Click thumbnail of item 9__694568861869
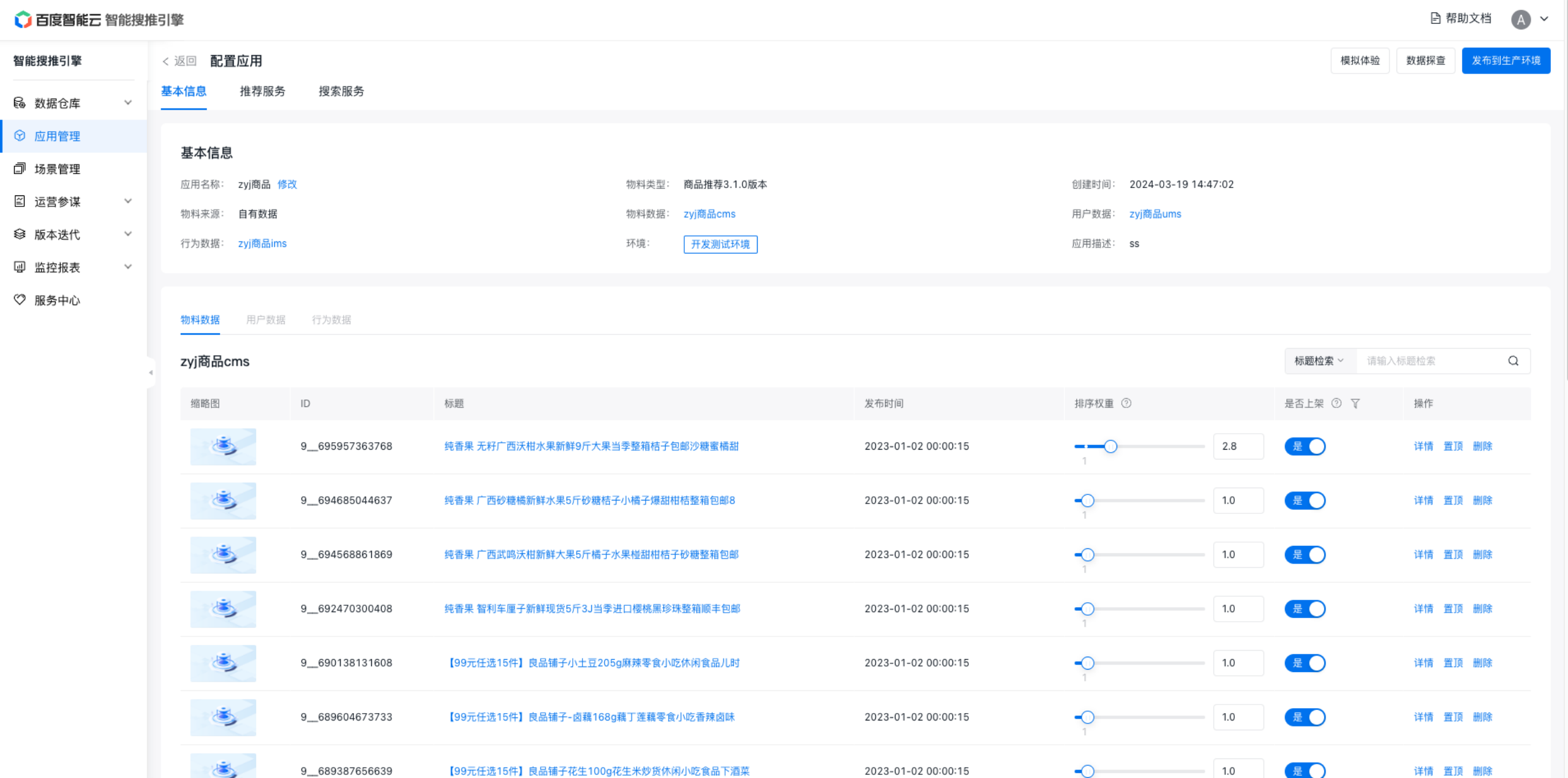This screenshot has height=778, width=1568. [x=223, y=554]
